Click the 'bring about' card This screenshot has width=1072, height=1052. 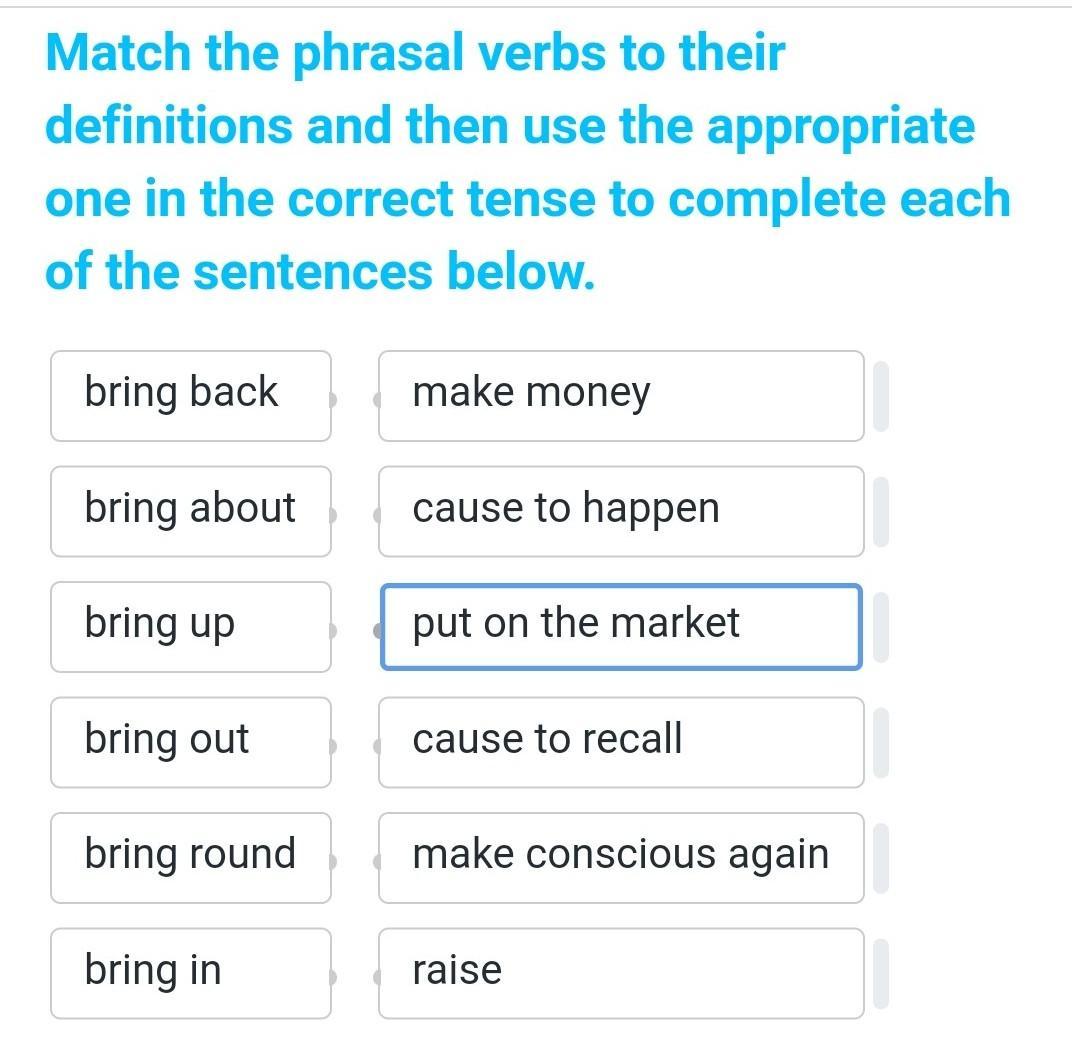(190, 511)
